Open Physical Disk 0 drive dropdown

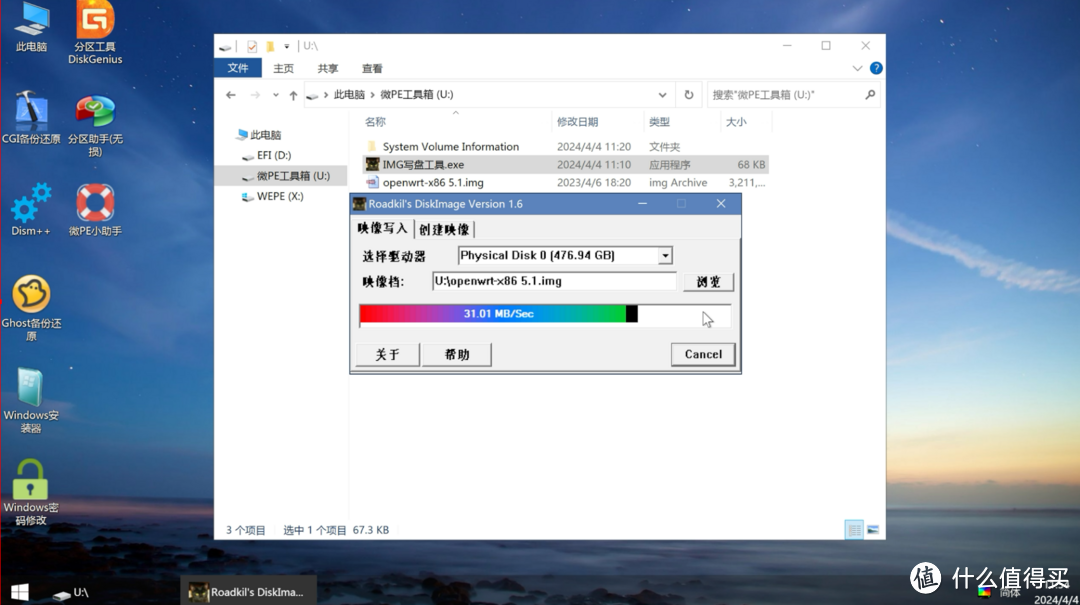click(665, 256)
